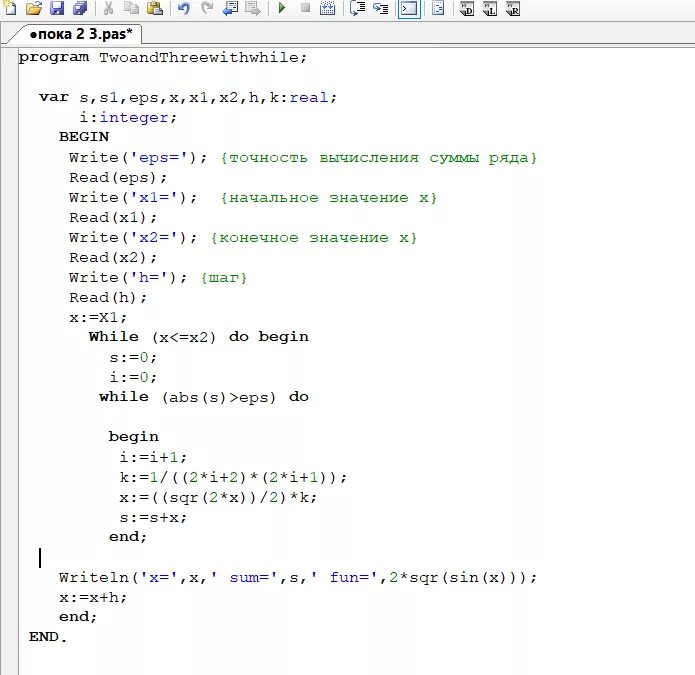Click on the final 'END.' line

(x=48, y=637)
